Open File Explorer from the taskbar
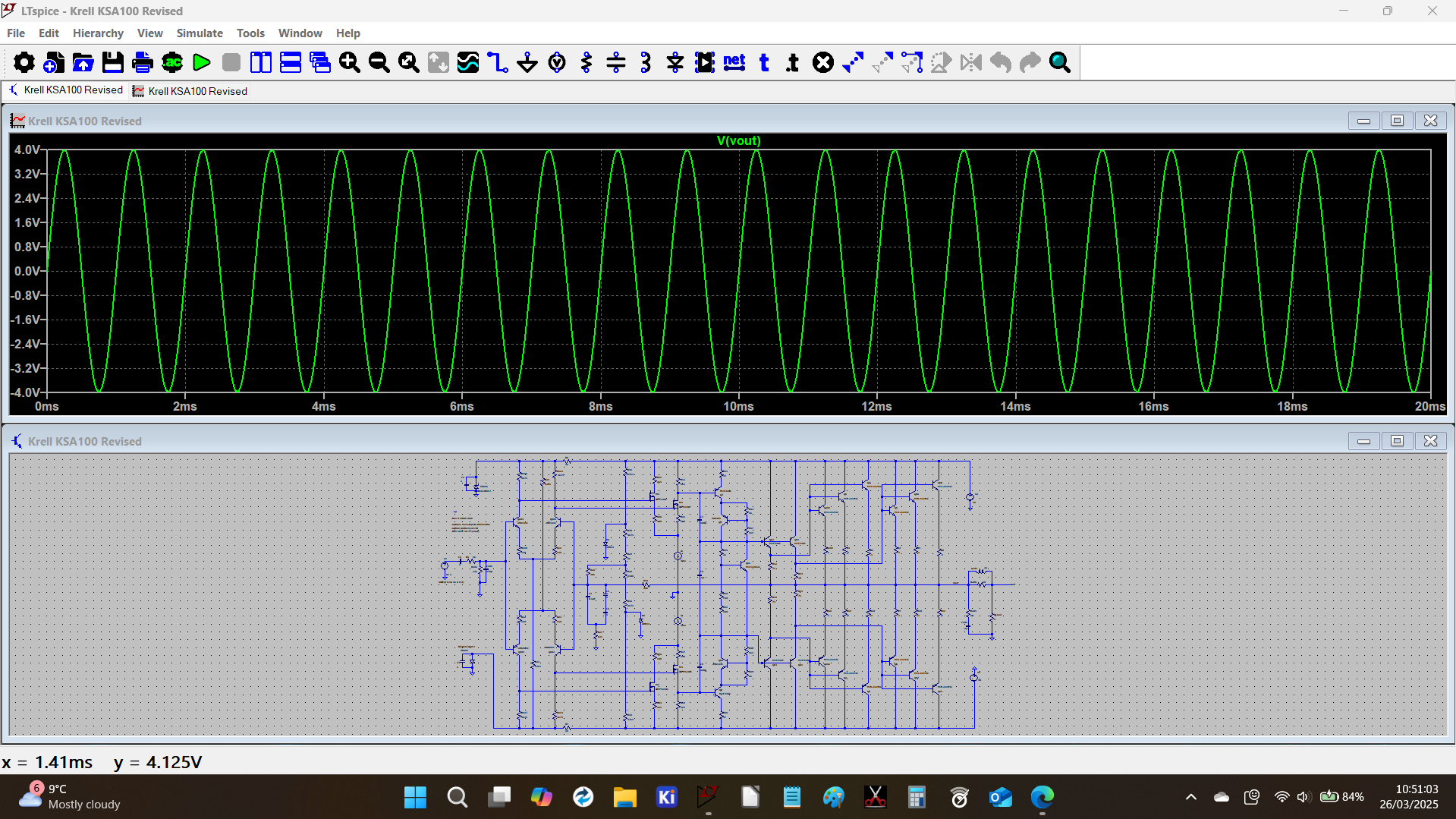The height and width of the screenshot is (819, 1456). [x=624, y=797]
